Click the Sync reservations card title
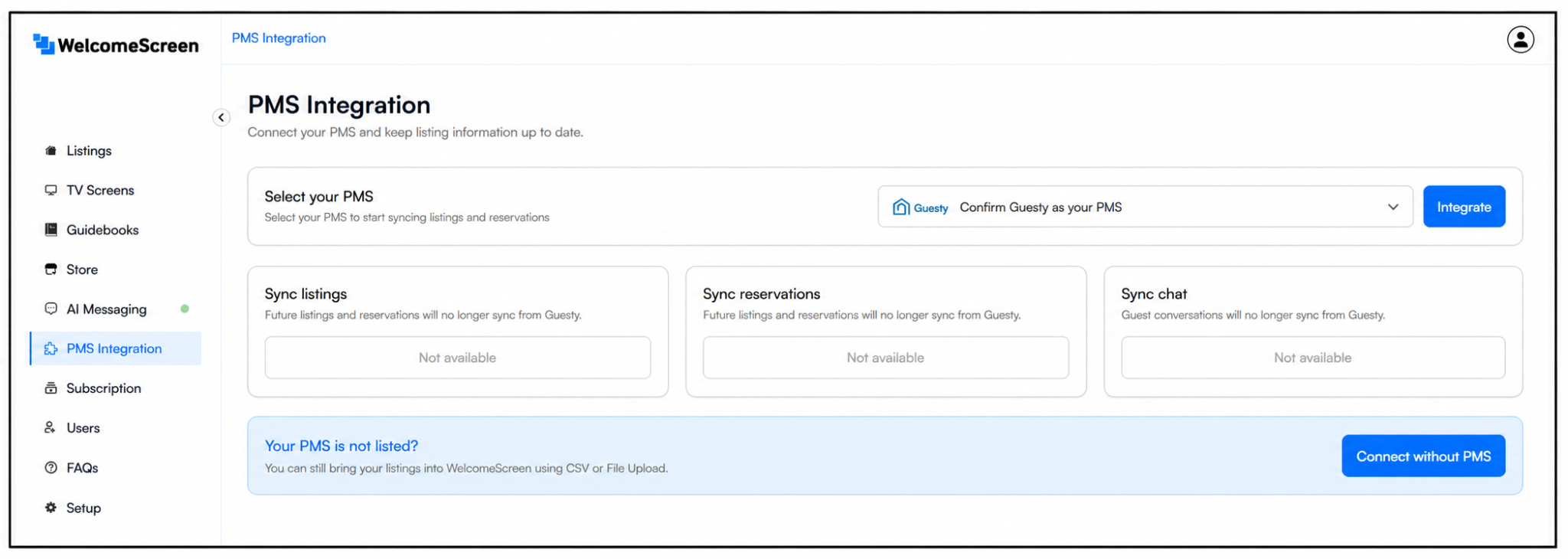This screenshot has height=559, width=1568. point(762,294)
